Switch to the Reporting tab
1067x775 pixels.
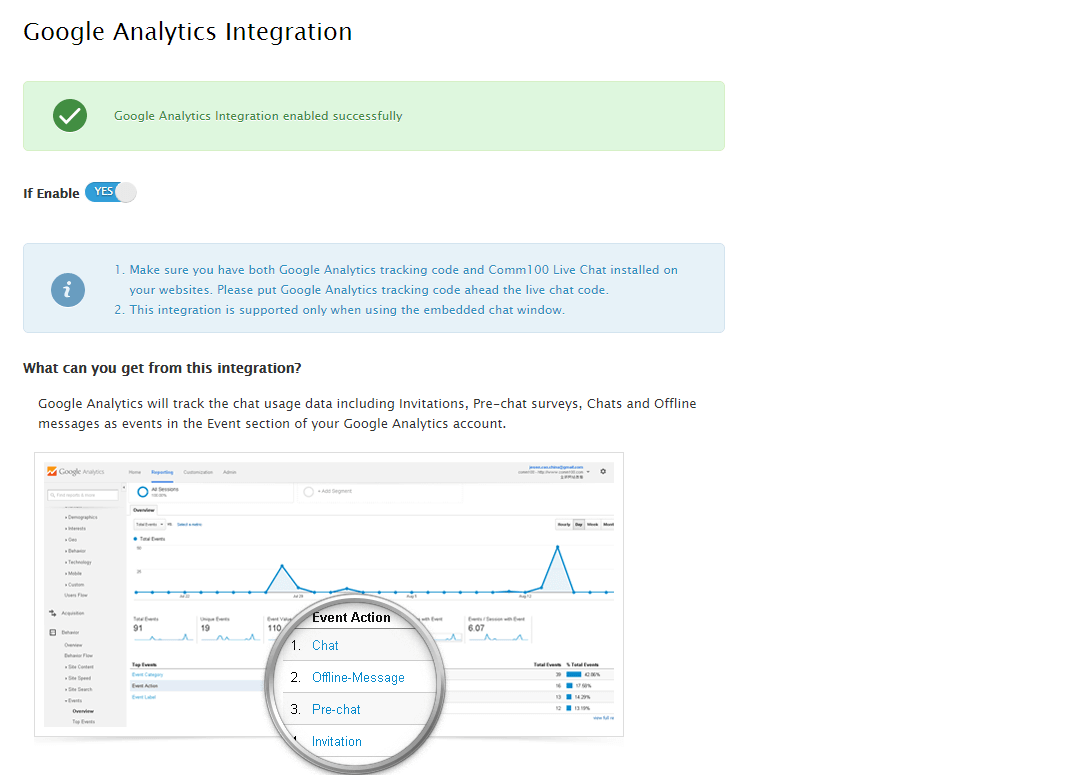tap(162, 471)
